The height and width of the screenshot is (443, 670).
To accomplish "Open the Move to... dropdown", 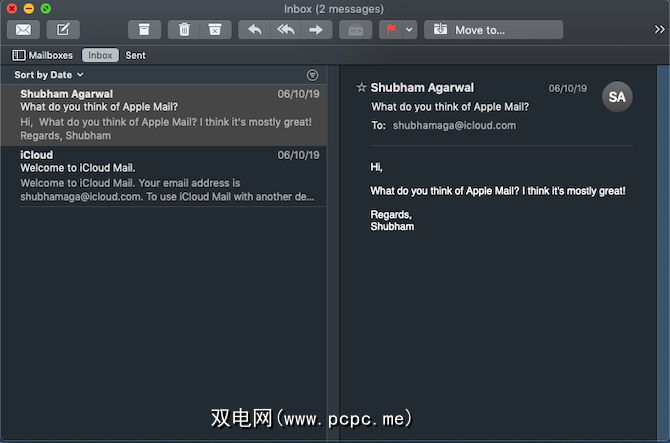I will (x=493, y=30).
